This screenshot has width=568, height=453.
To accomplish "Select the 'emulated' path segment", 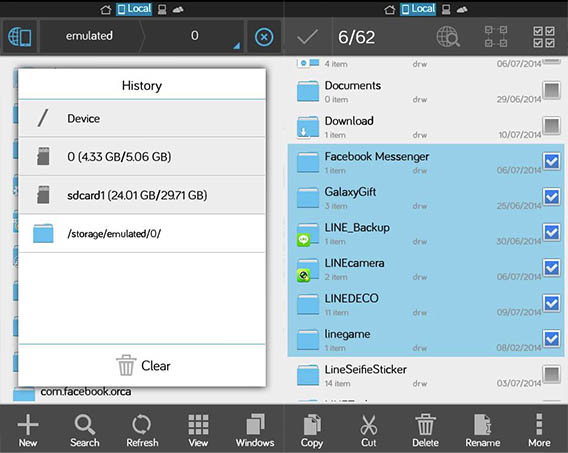I will pyautogui.click(x=89, y=36).
